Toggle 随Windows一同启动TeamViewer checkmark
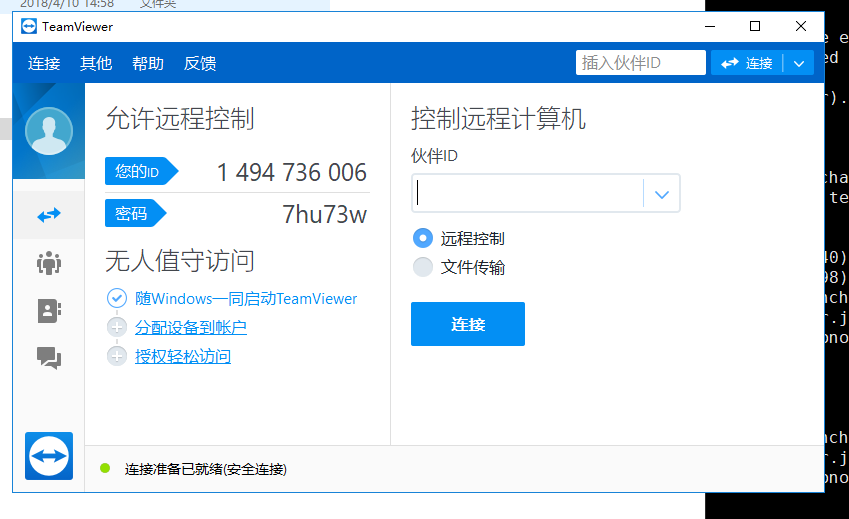The image size is (849, 519). tap(117, 298)
